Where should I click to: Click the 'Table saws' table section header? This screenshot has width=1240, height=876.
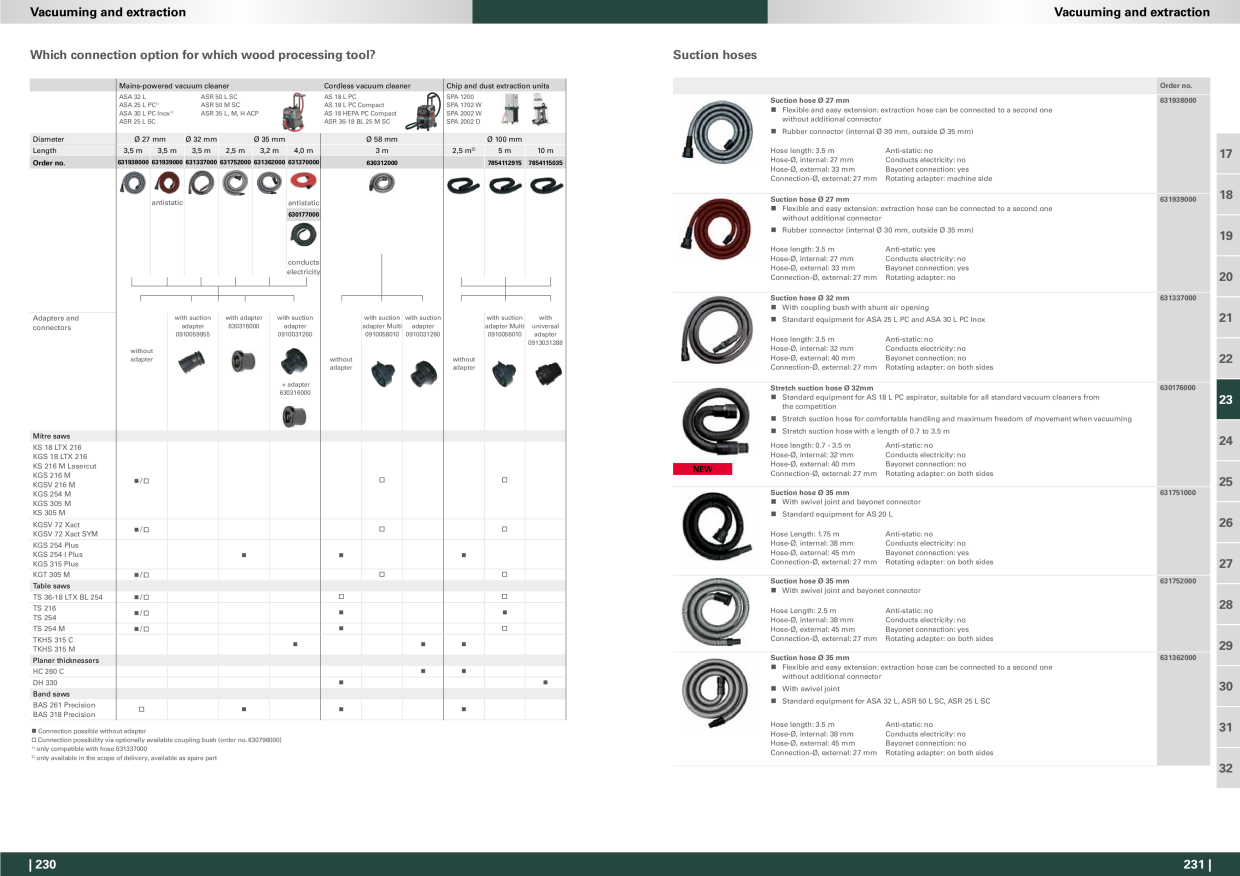pos(298,585)
